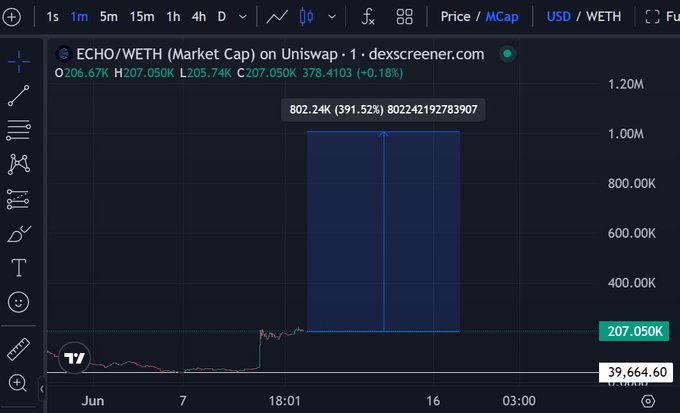Select the D daily timeframe
The height and width of the screenshot is (413, 680).
(x=222, y=17)
